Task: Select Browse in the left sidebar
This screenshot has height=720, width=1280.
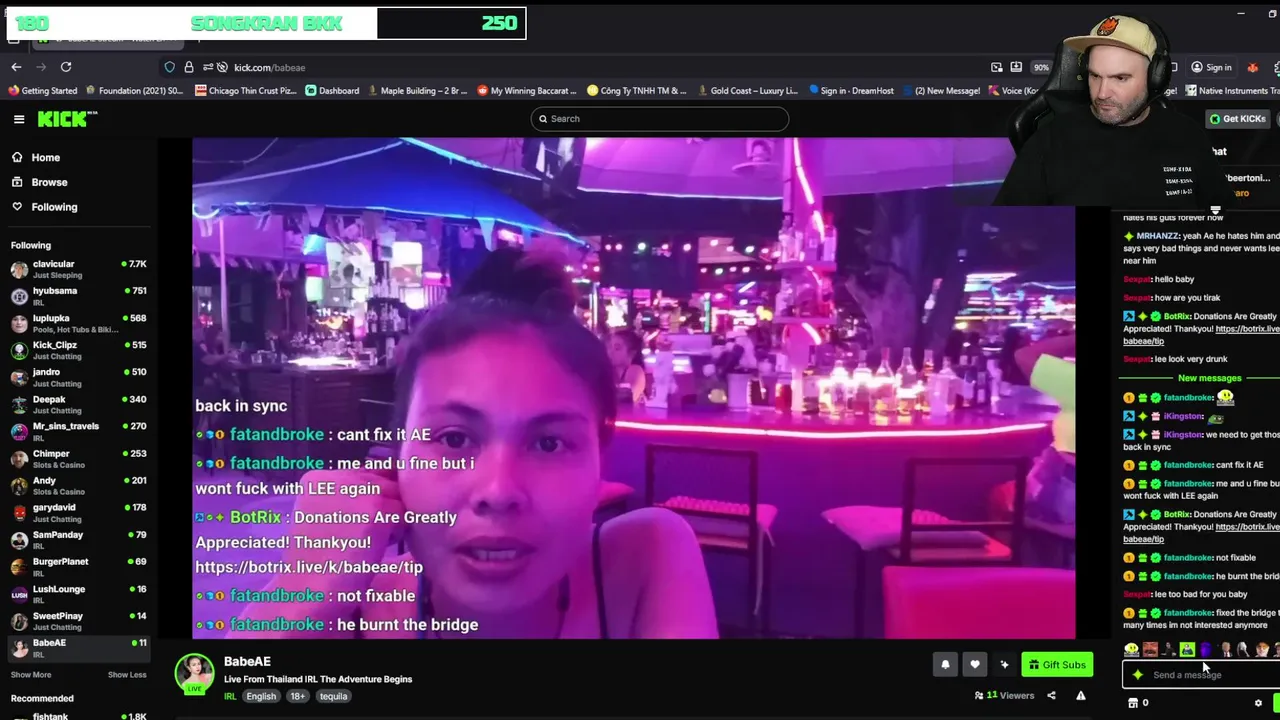Action: click(49, 182)
